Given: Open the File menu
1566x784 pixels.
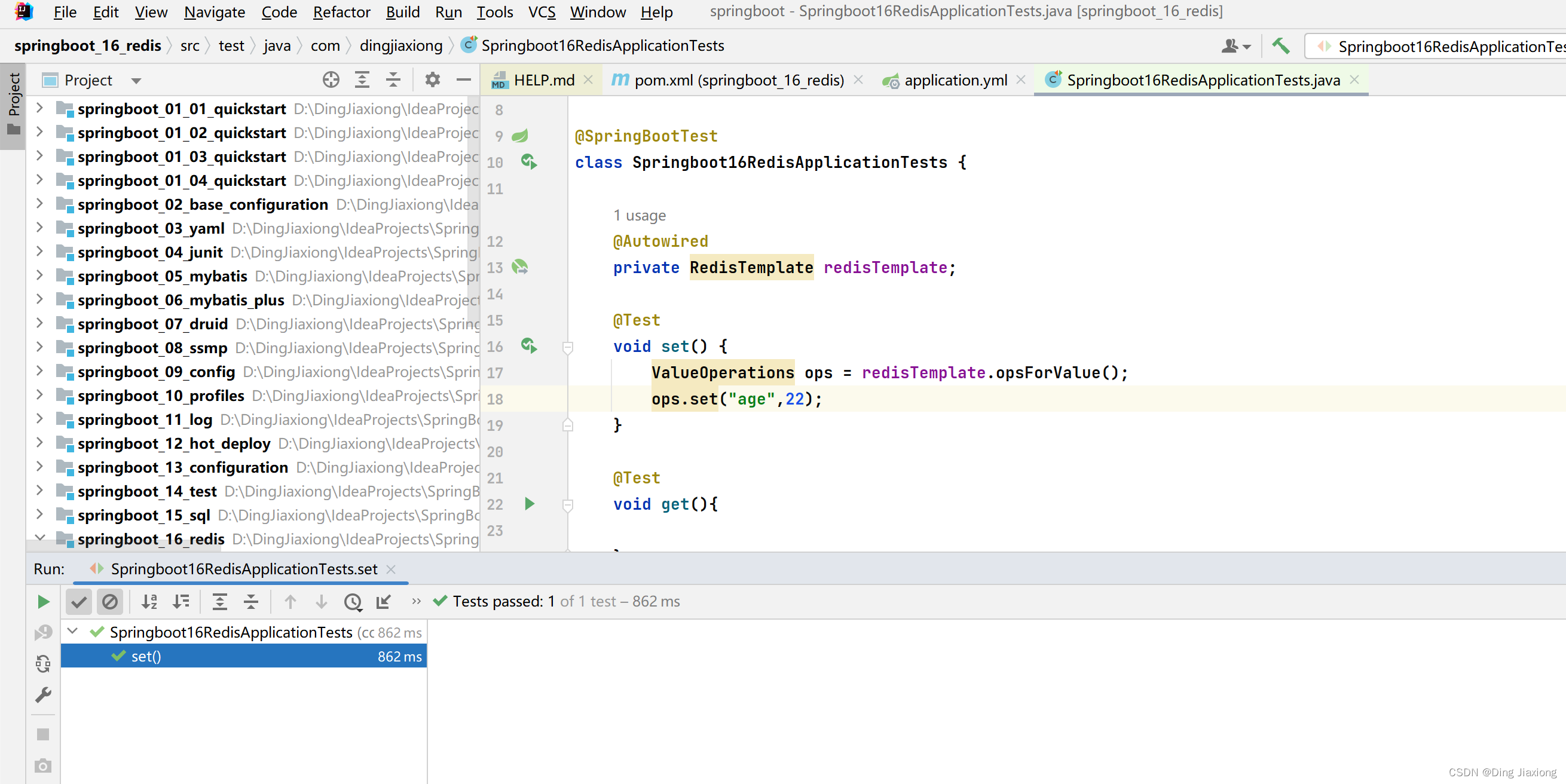Looking at the screenshot, I should (x=65, y=11).
